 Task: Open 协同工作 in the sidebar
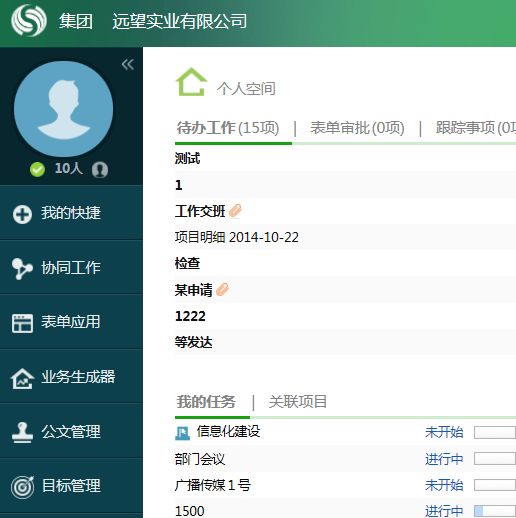[x=71, y=268]
